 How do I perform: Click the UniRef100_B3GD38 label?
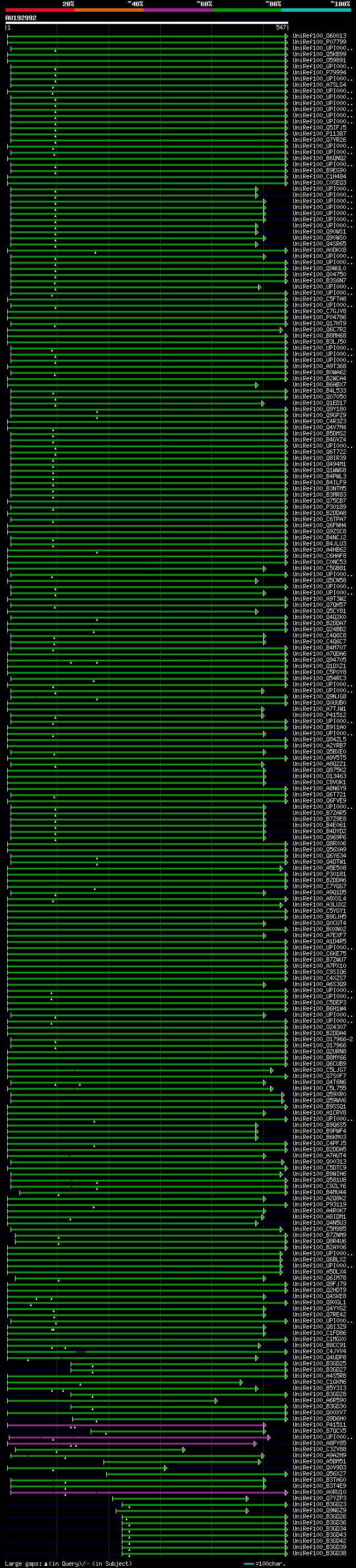pos(319,1553)
